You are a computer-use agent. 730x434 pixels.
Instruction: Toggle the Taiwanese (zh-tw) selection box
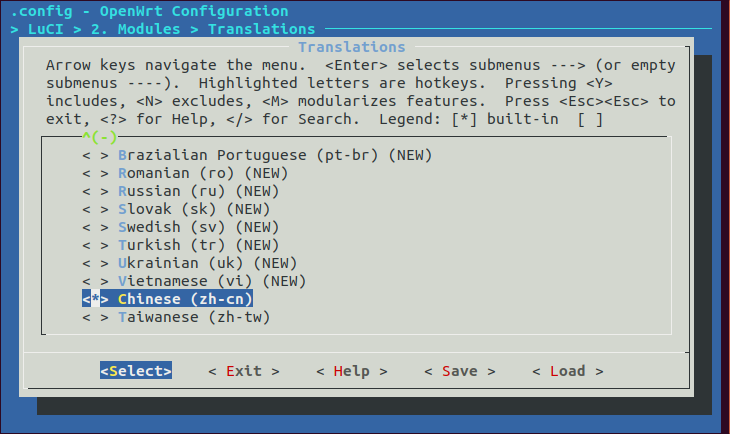95,317
